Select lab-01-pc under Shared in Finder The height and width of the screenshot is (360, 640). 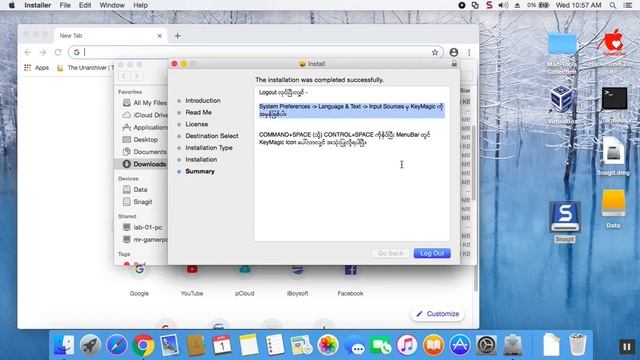(143, 227)
